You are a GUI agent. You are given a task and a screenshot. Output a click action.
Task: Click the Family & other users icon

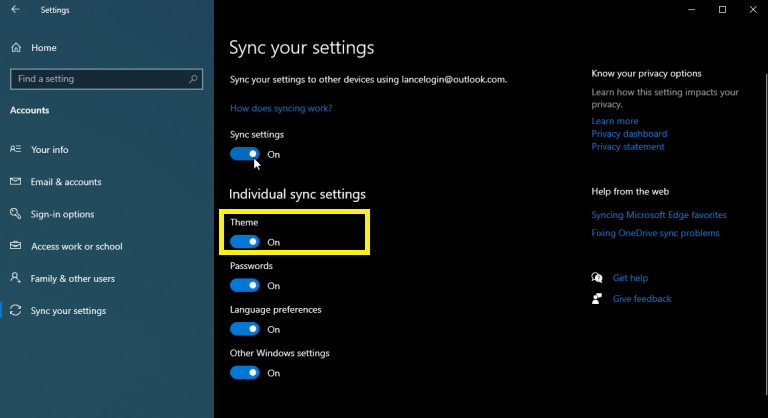(16, 278)
